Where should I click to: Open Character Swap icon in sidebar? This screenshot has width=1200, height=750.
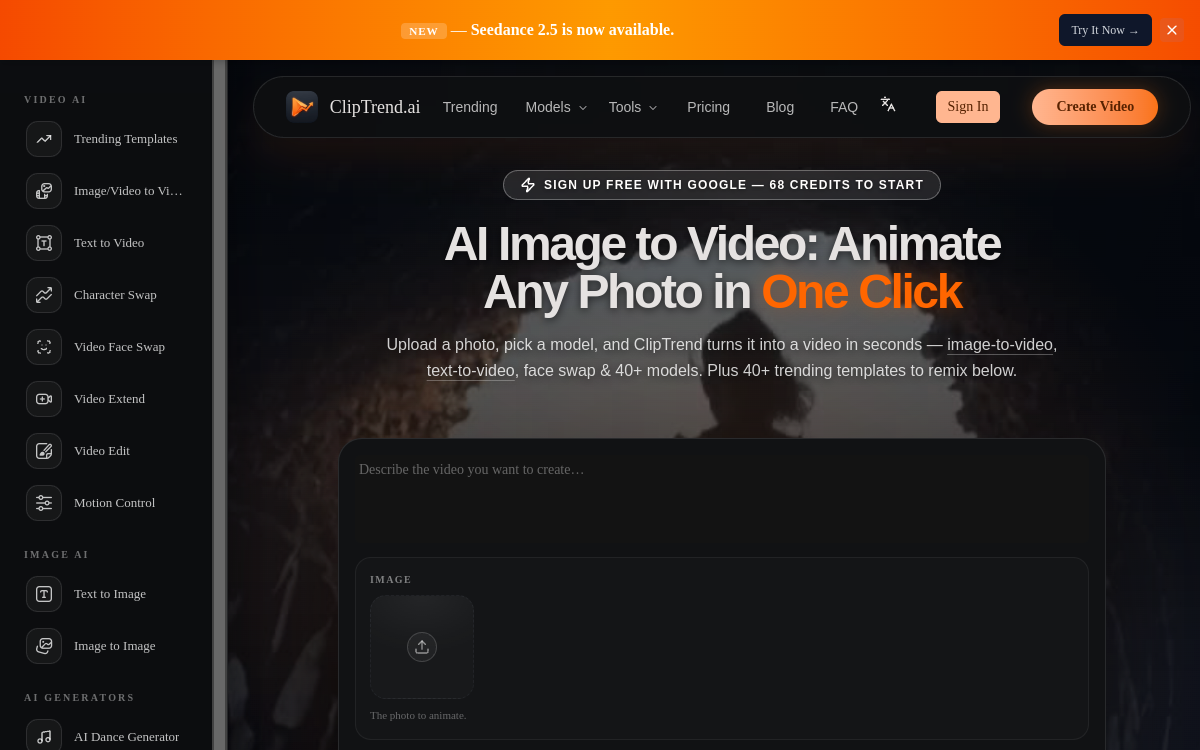[44, 295]
